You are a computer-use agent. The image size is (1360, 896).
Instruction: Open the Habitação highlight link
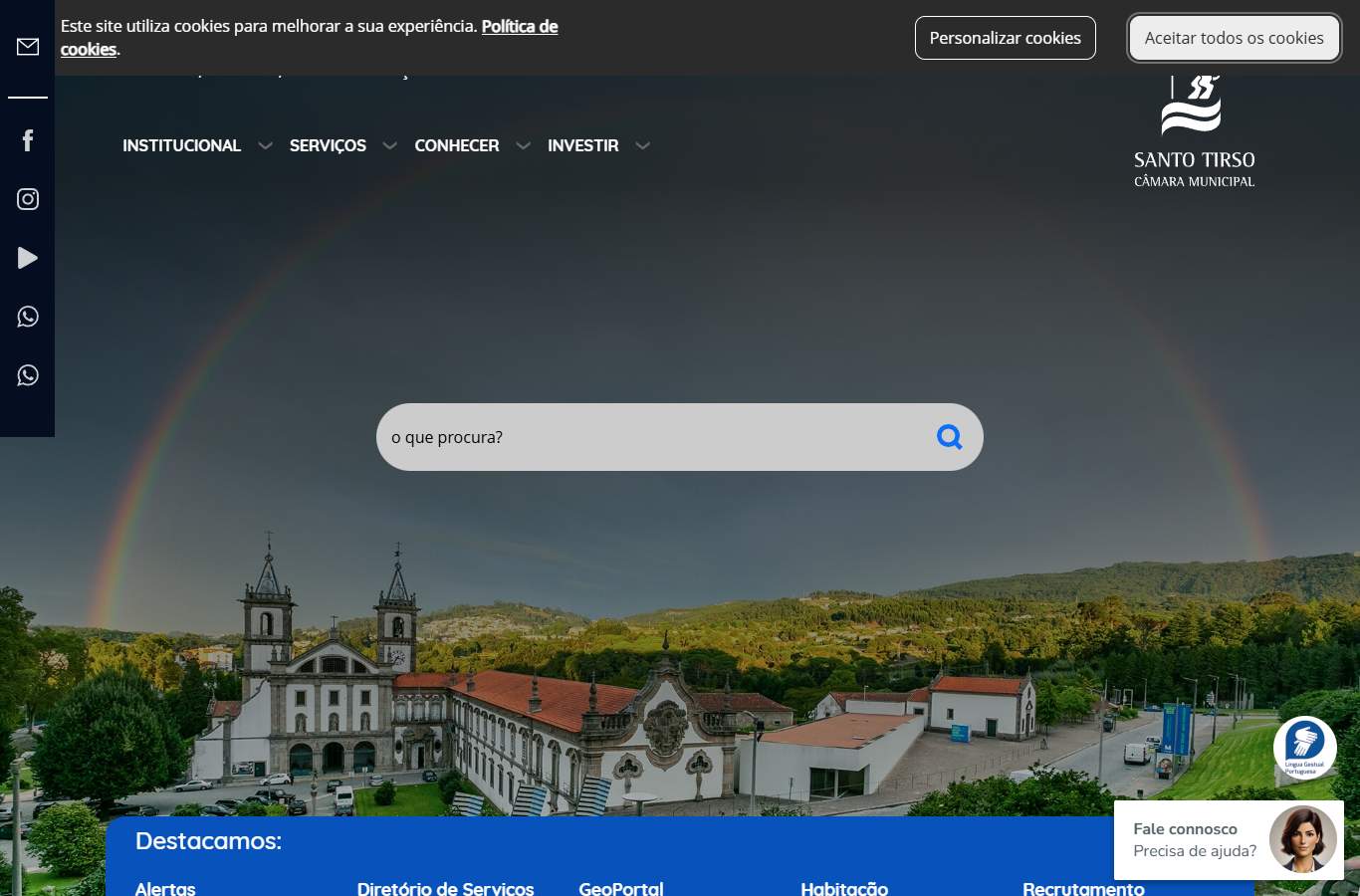tap(844, 888)
